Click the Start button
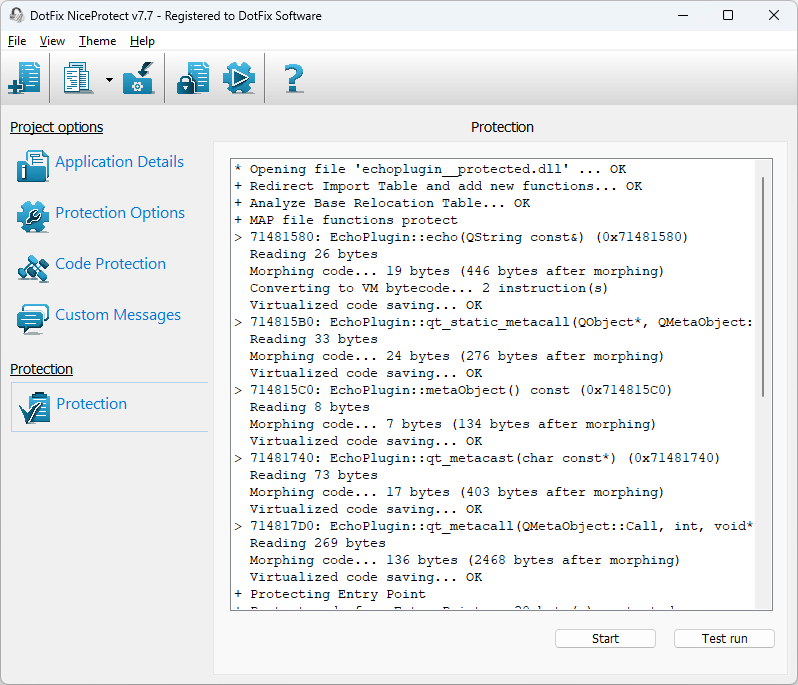 pyautogui.click(x=605, y=639)
